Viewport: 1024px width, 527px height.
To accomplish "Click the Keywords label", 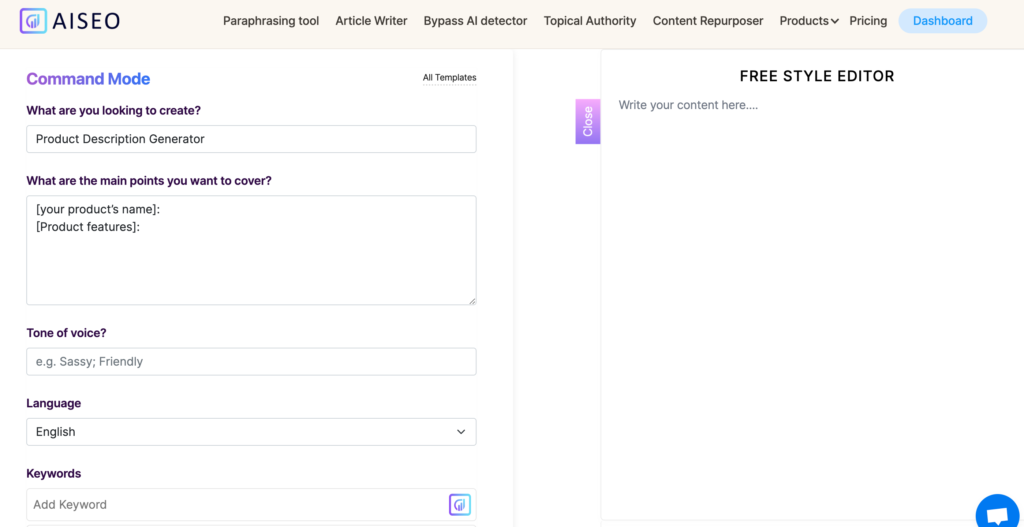I will [x=54, y=473].
